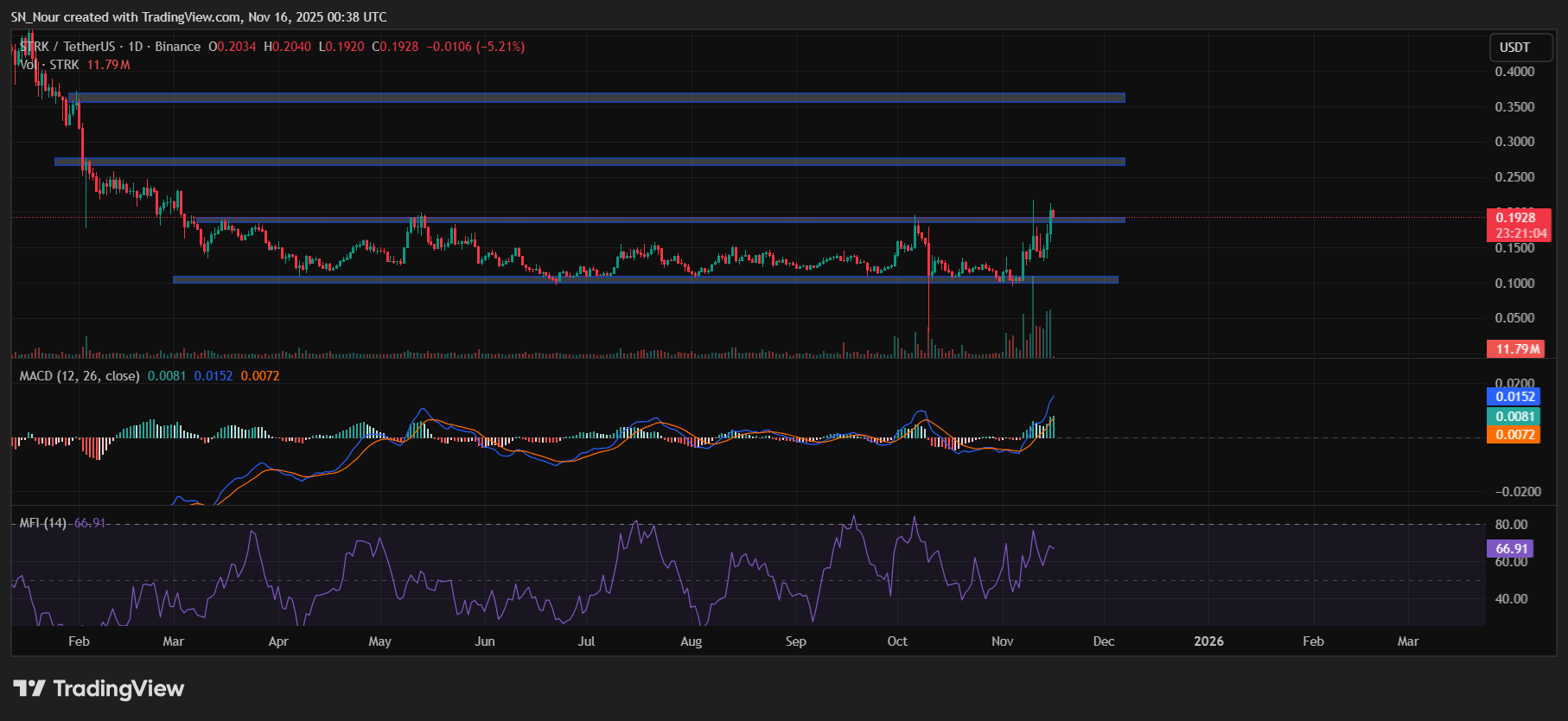This screenshot has height=721, width=1568.
Task: Click the 0.4000 price scale label
Action: tap(1514, 72)
